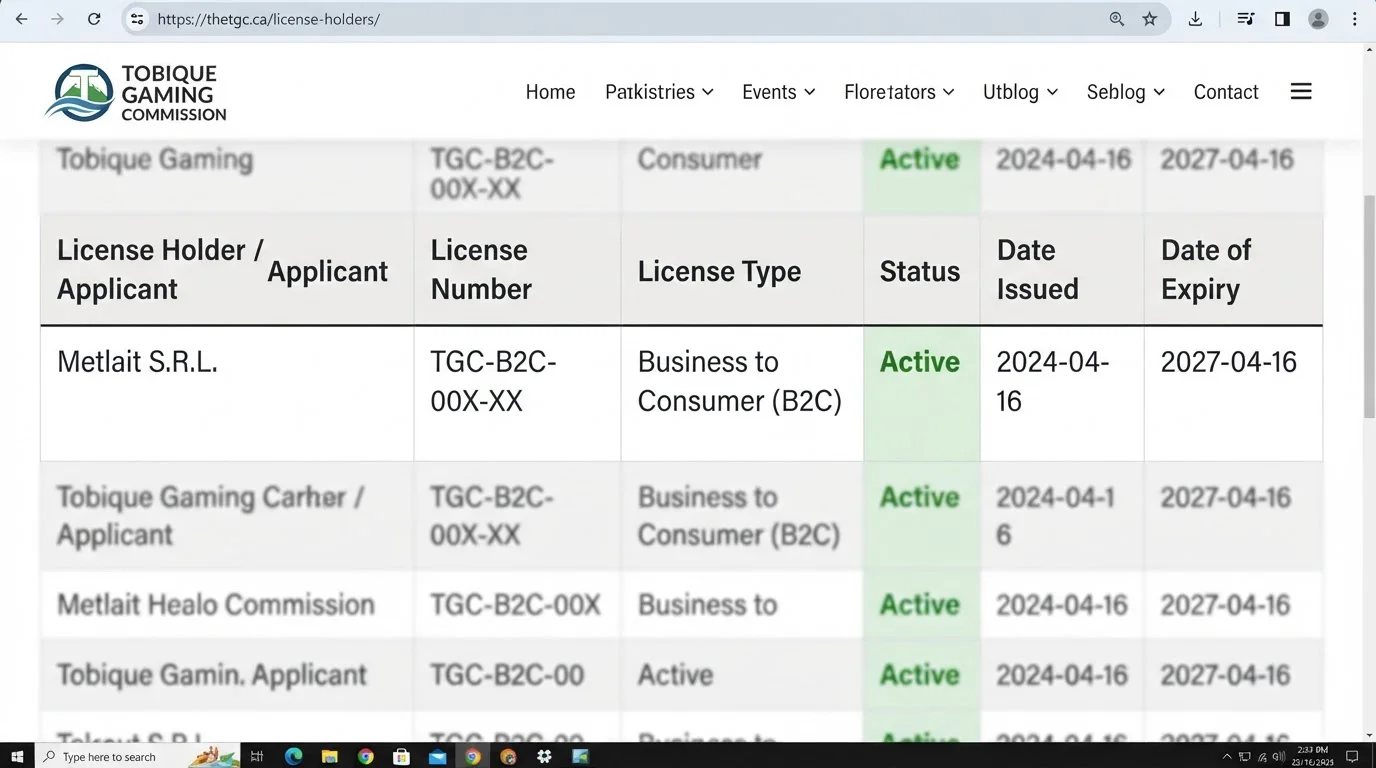Open the network icon in the system tray
The height and width of the screenshot is (768, 1376).
(1245, 757)
